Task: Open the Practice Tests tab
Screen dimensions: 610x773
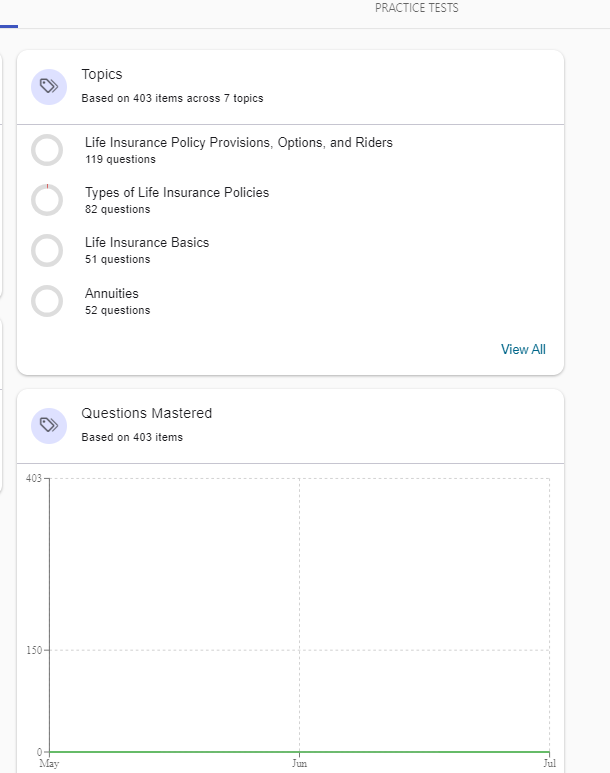Action: coord(416,8)
